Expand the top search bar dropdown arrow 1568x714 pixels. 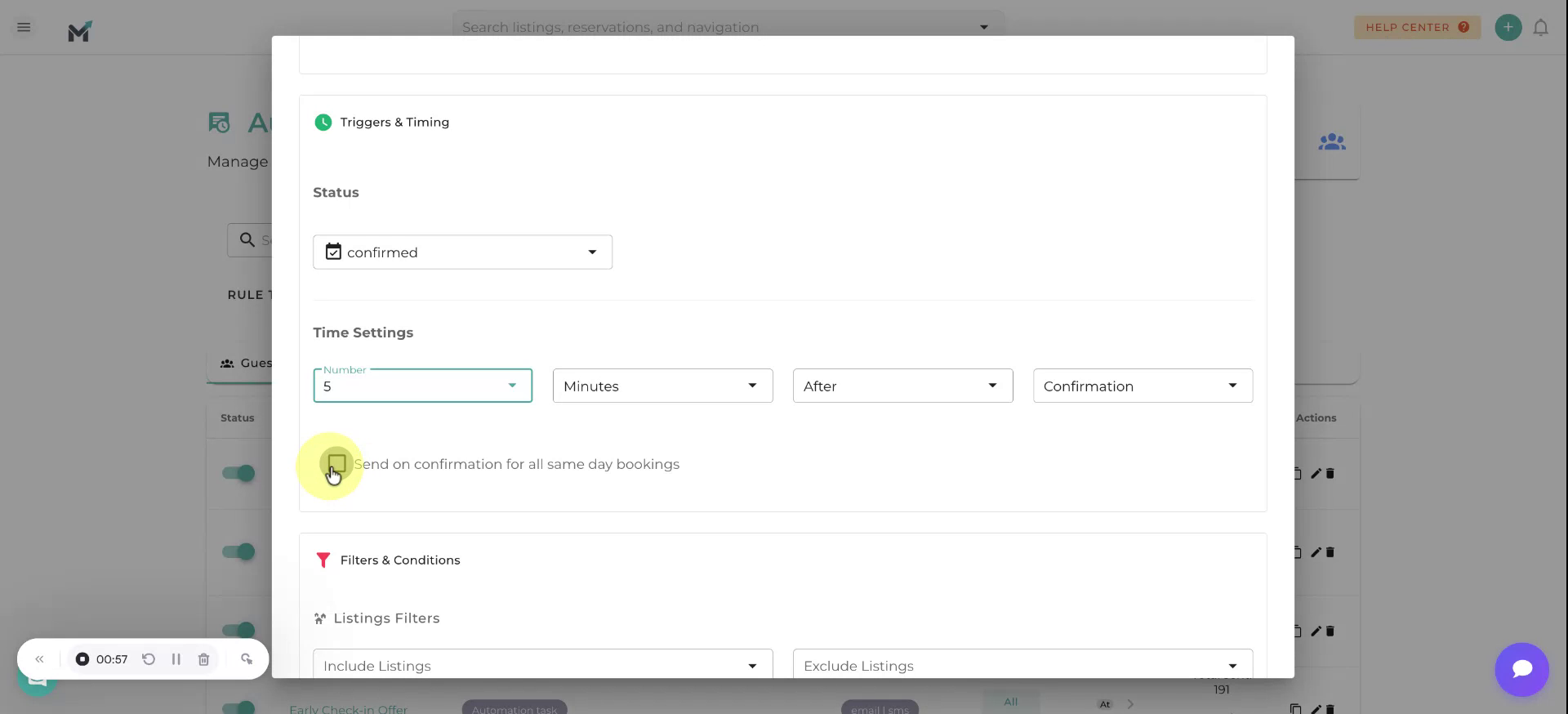point(984,27)
